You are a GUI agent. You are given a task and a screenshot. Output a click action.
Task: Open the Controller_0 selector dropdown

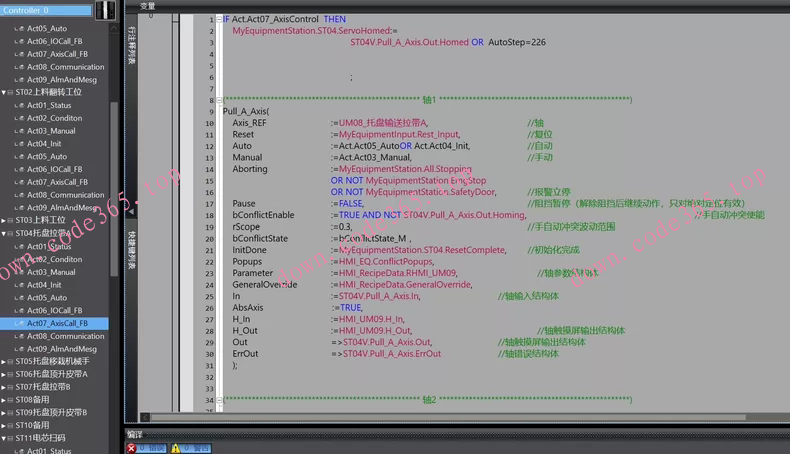point(87,11)
